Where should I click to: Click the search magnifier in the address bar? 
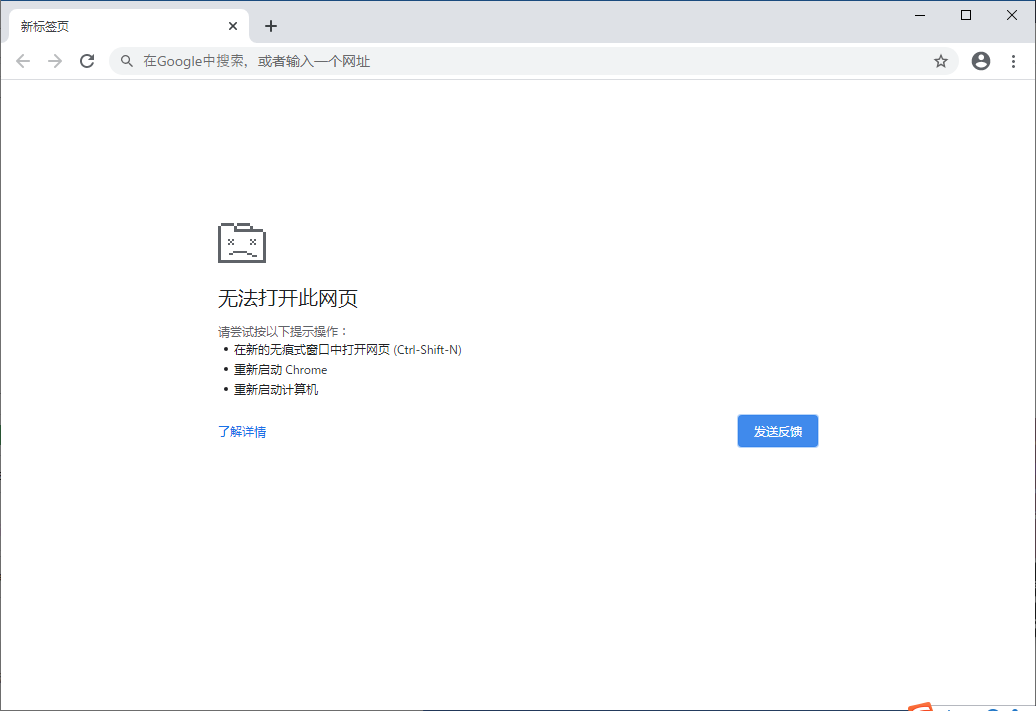[126, 61]
